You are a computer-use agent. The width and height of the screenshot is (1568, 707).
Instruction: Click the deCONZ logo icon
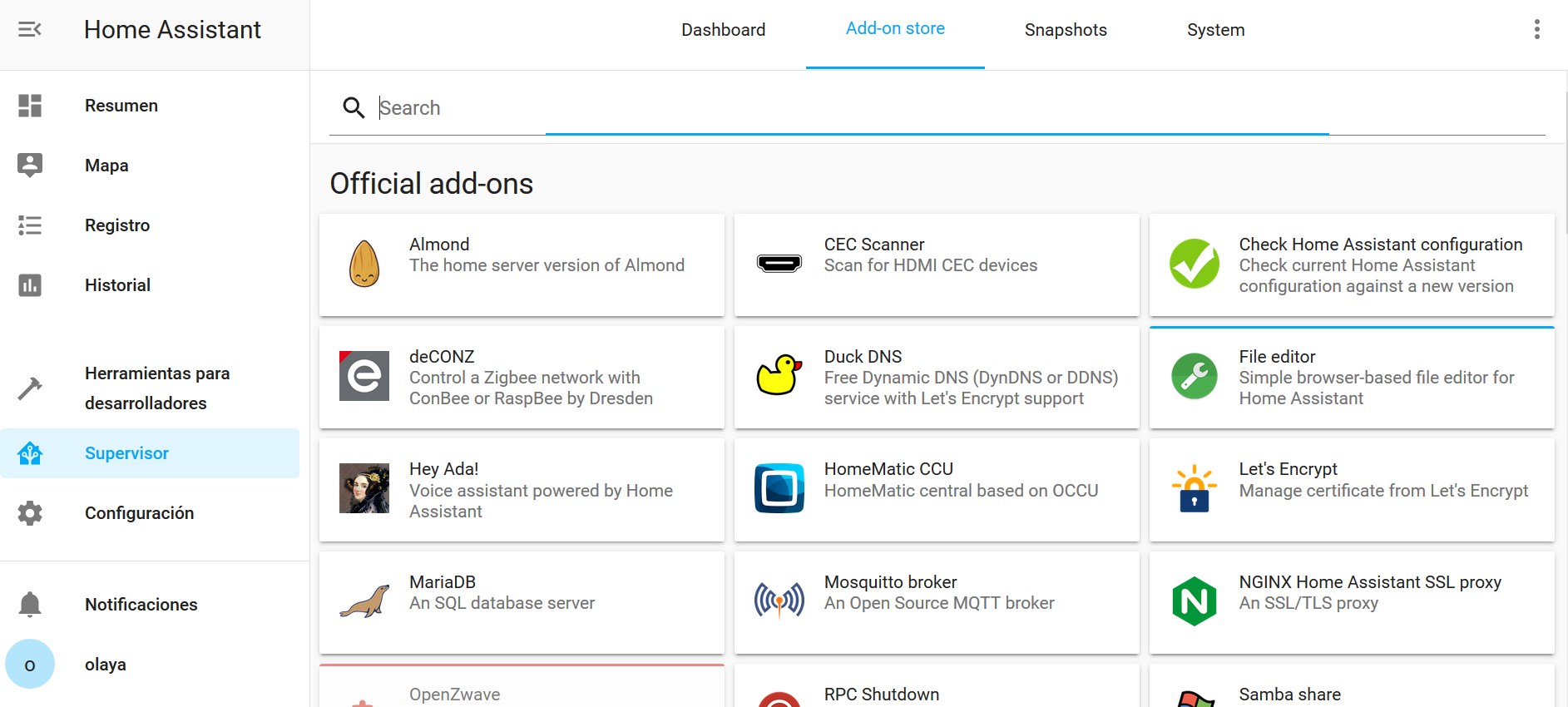pyautogui.click(x=364, y=376)
